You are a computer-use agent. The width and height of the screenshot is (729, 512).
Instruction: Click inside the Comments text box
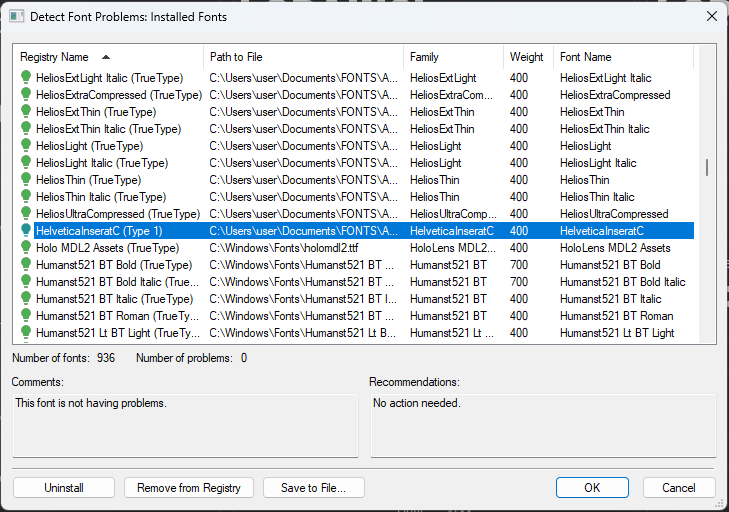(x=186, y=426)
